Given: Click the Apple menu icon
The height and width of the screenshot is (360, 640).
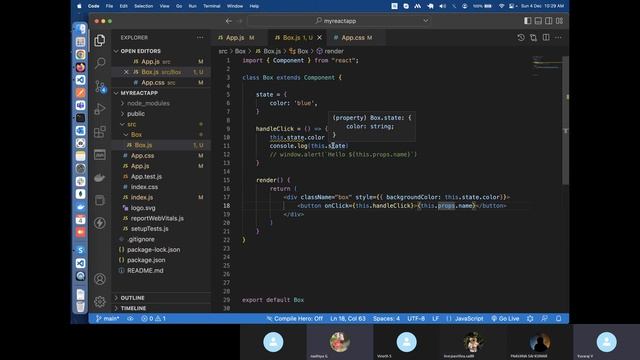Looking at the screenshot, I should tap(79, 6).
